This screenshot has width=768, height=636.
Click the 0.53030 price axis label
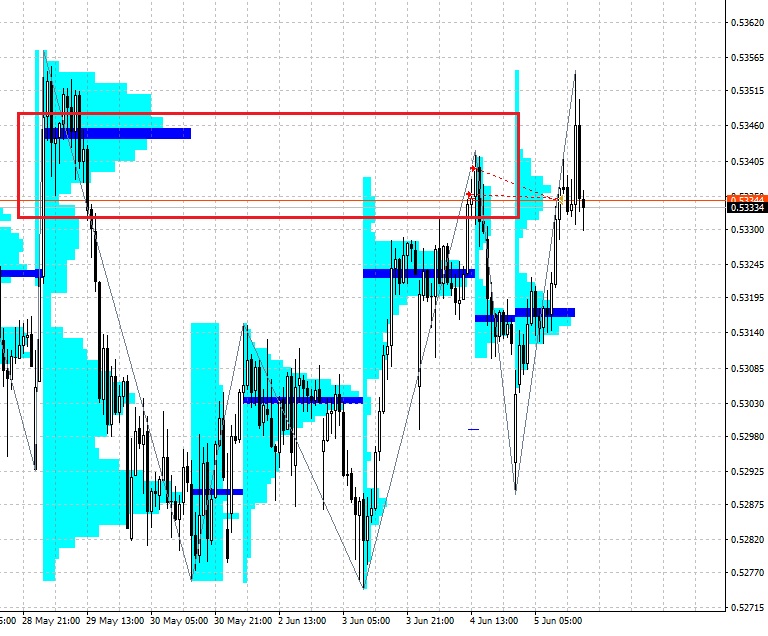[x=747, y=404]
